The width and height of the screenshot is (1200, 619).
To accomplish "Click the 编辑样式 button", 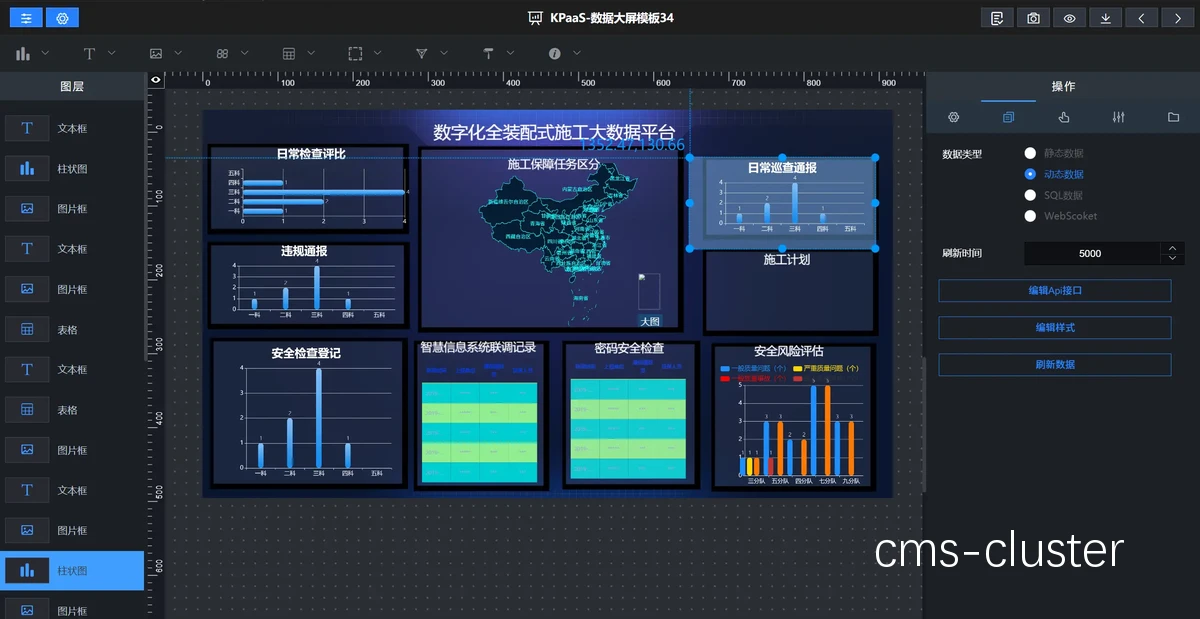I will (1055, 328).
